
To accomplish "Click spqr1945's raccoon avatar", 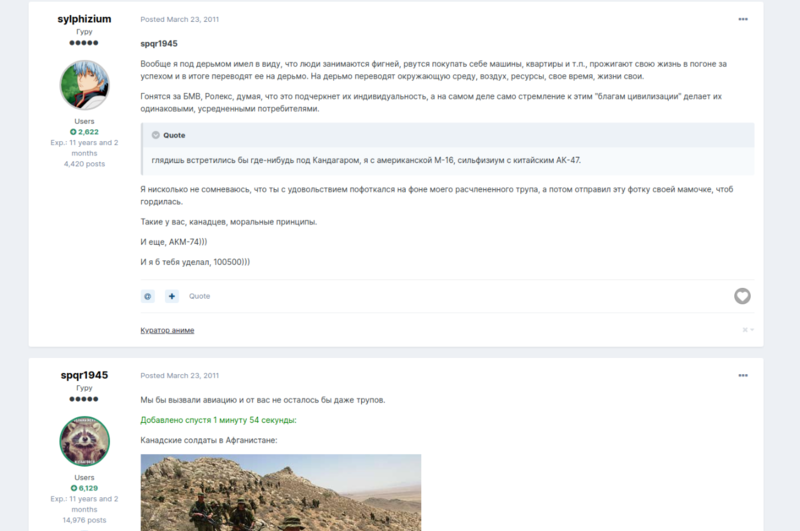I will pos(84,441).
